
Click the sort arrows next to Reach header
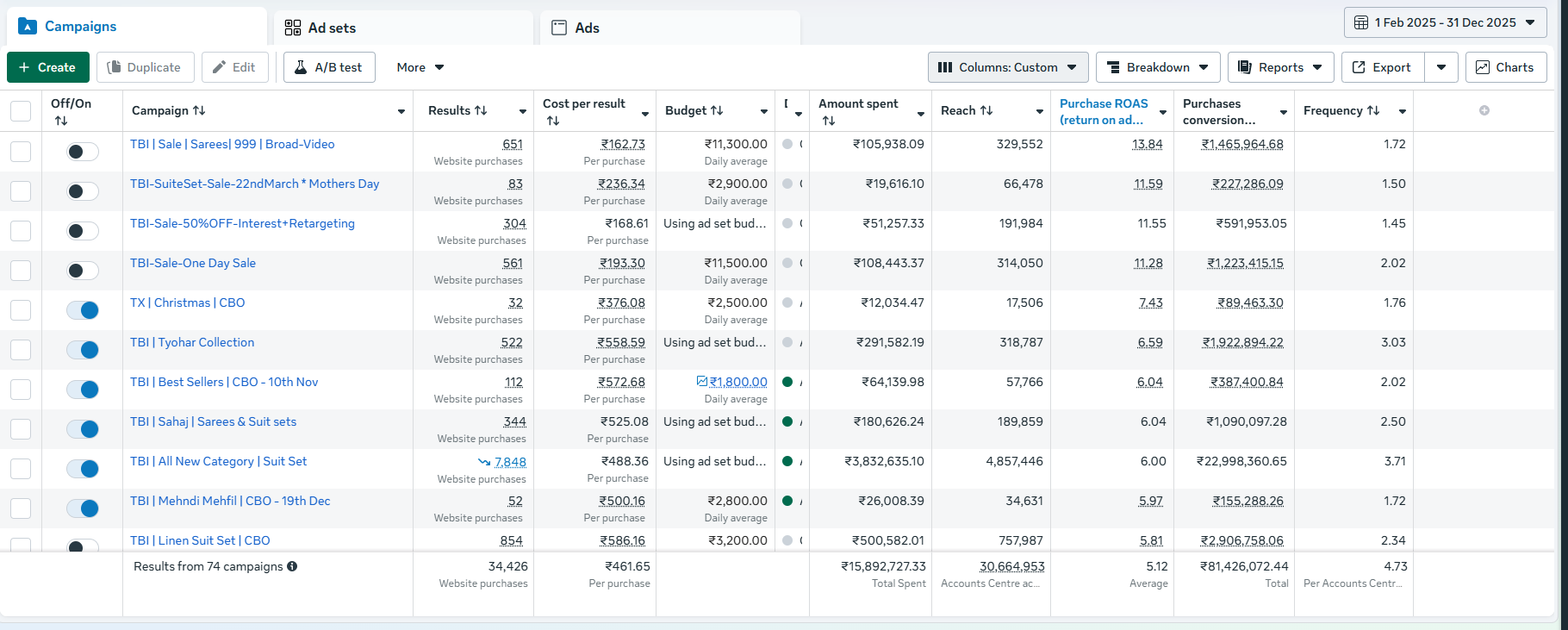(986, 110)
